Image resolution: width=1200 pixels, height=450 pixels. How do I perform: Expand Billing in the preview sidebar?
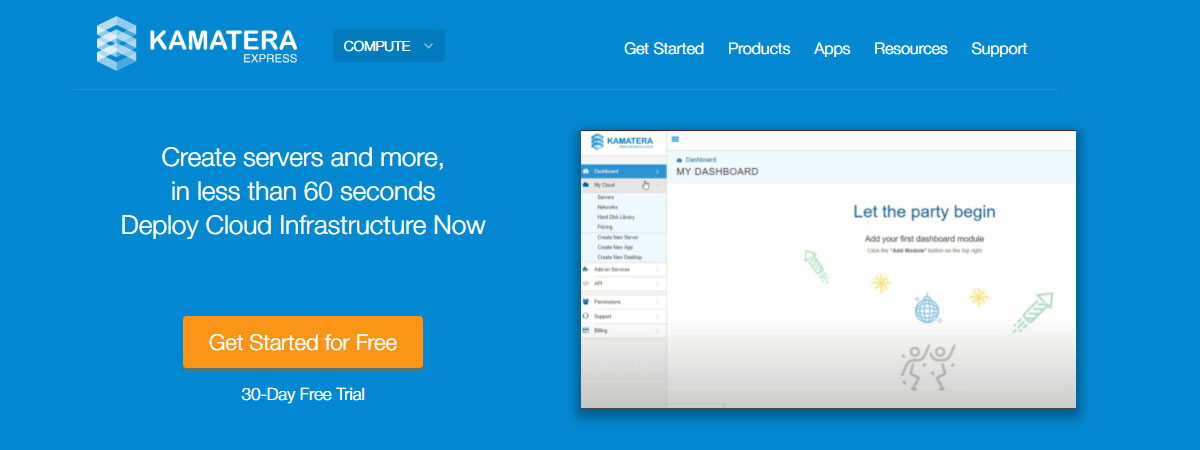coord(623,330)
